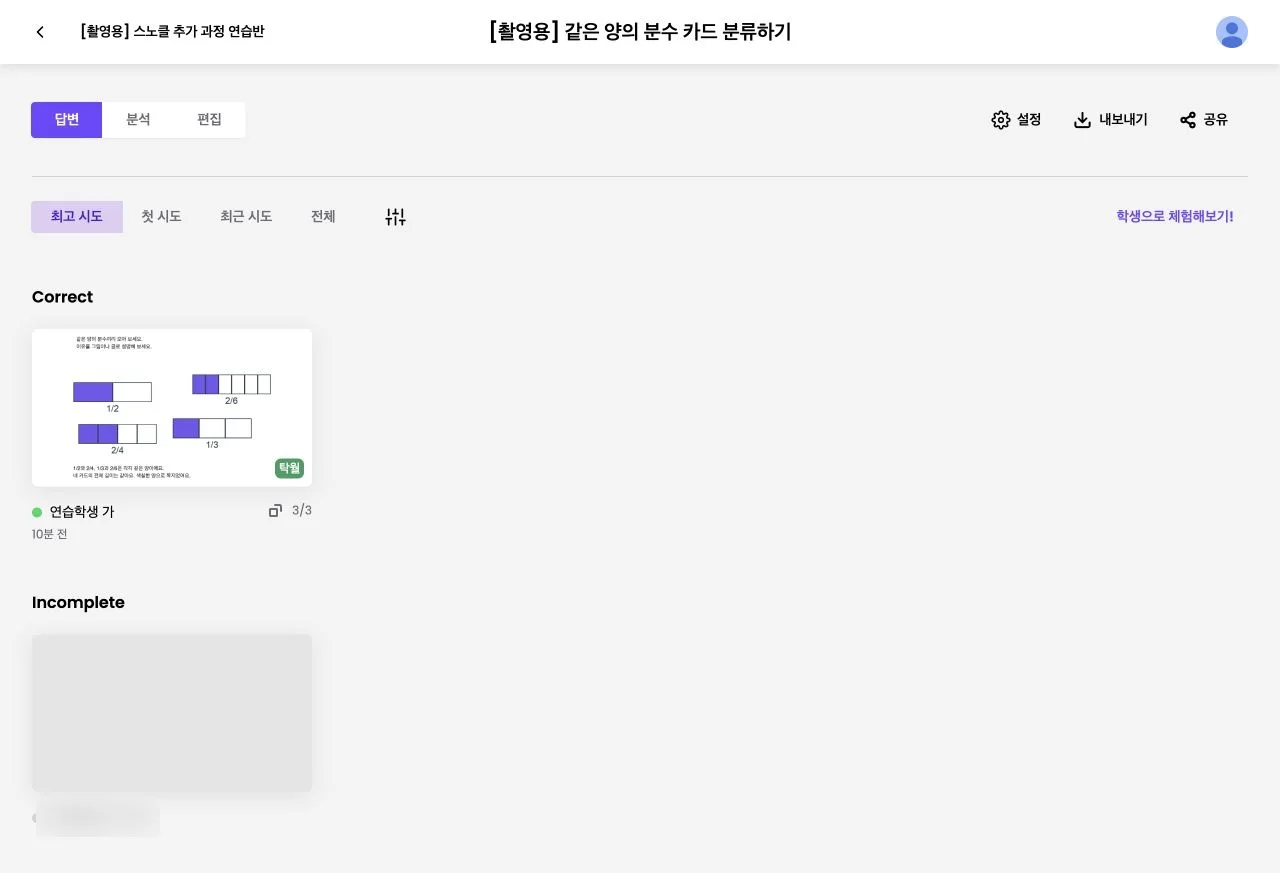Click the export download icon
Screen dimensions: 1280x873
click(x=1082, y=120)
